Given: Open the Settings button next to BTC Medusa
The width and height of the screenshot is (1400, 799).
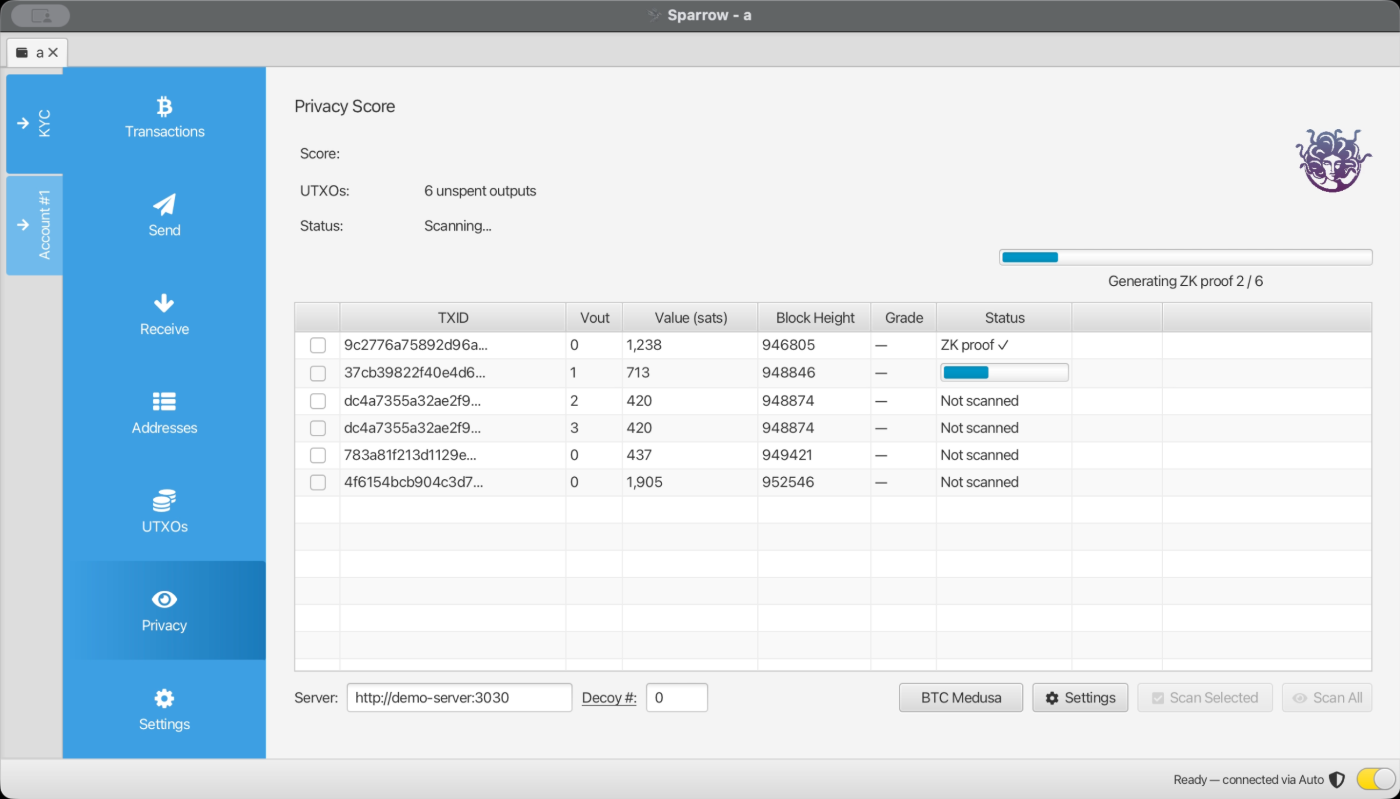Looking at the screenshot, I should 1080,697.
